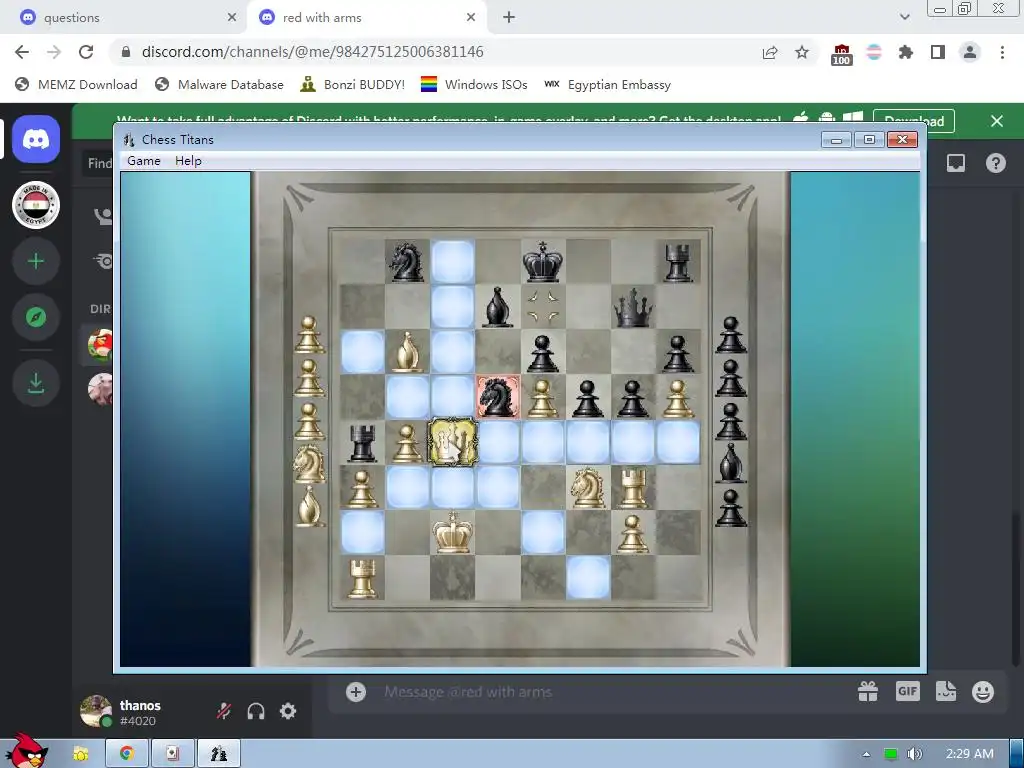This screenshot has height=768, width=1024.
Task: Share this page icon in address bar
Action: click(770, 52)
